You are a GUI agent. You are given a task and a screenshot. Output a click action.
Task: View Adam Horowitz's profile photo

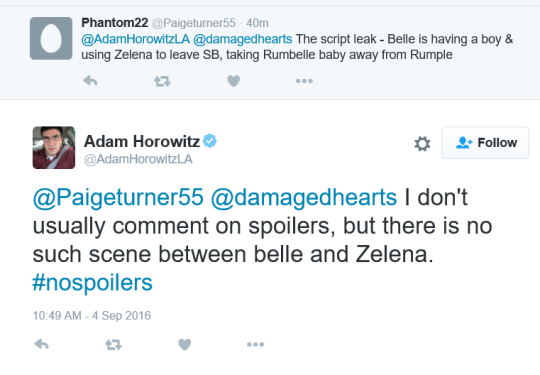point(54,147)
